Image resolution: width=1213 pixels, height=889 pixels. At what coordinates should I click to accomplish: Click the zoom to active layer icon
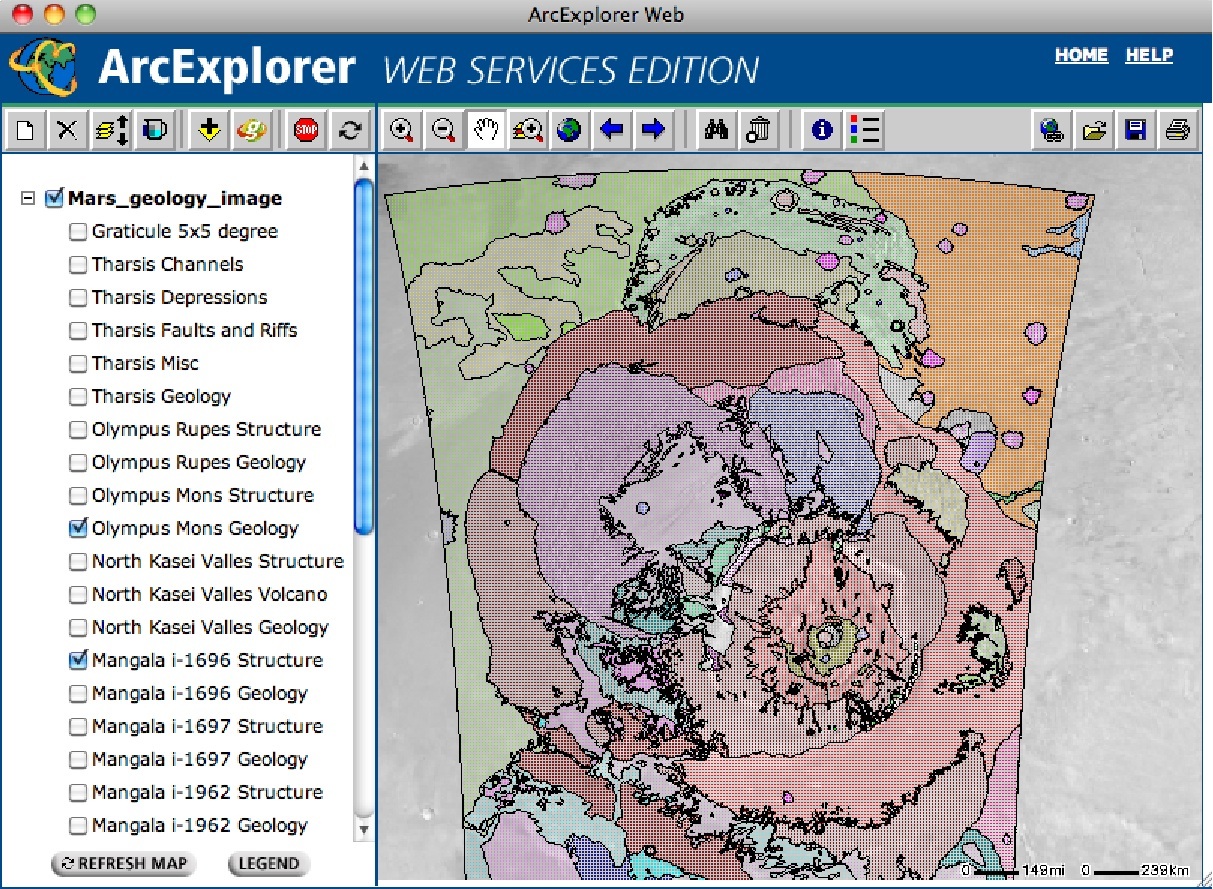pos(527,130)
